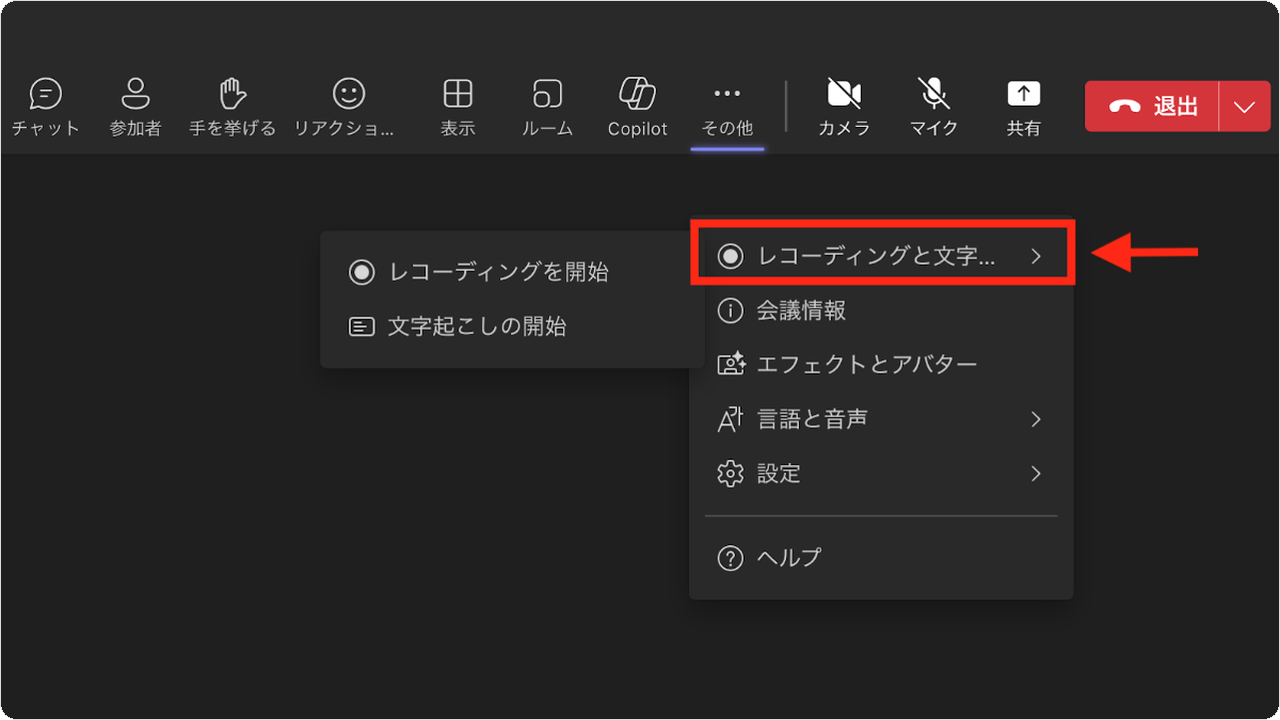
Task: Open エフェクトとアバター effects menu item
Action: [881, 364]
